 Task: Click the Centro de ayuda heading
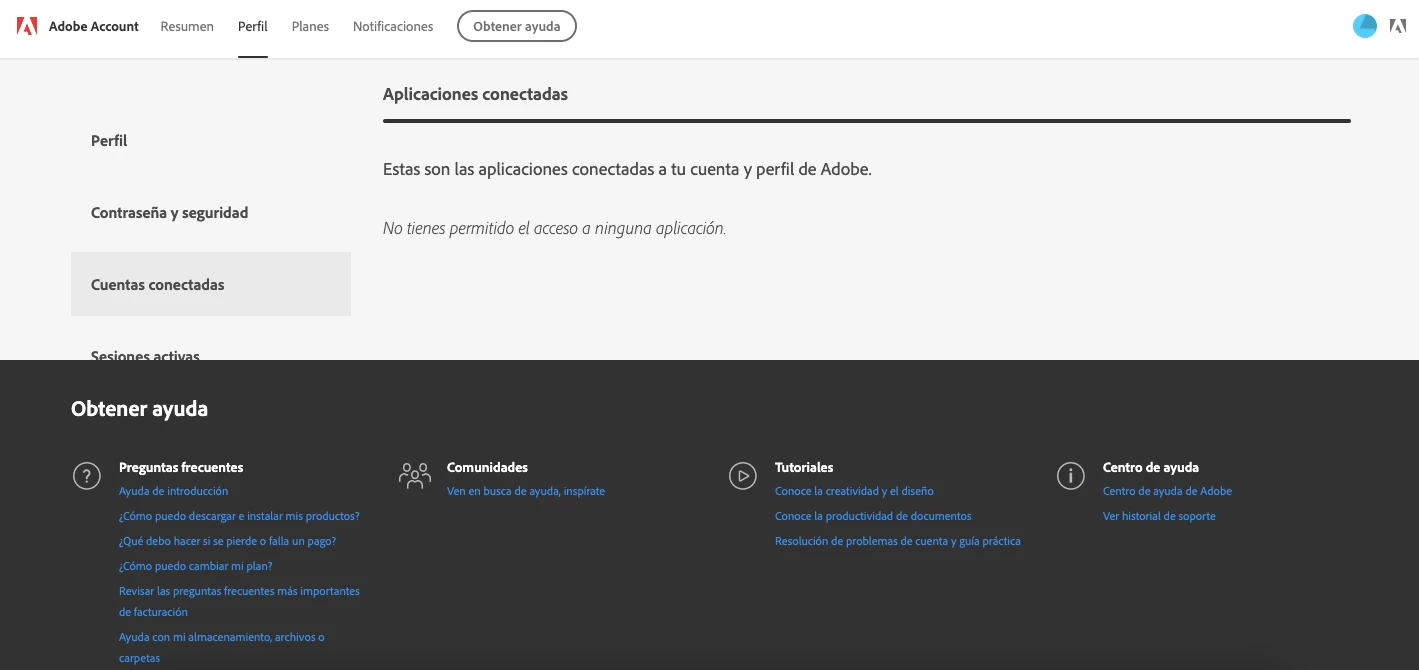click(x=1151, y=467)
